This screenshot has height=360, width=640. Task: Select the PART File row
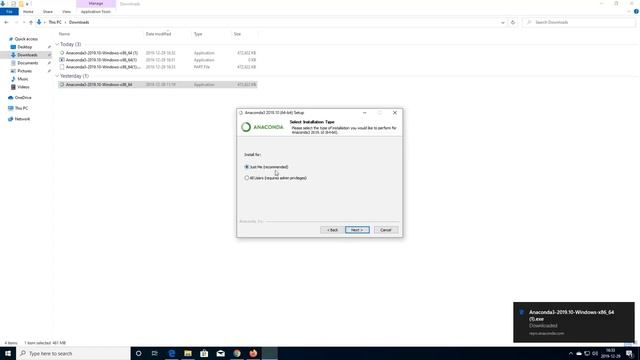coord(158,67)
